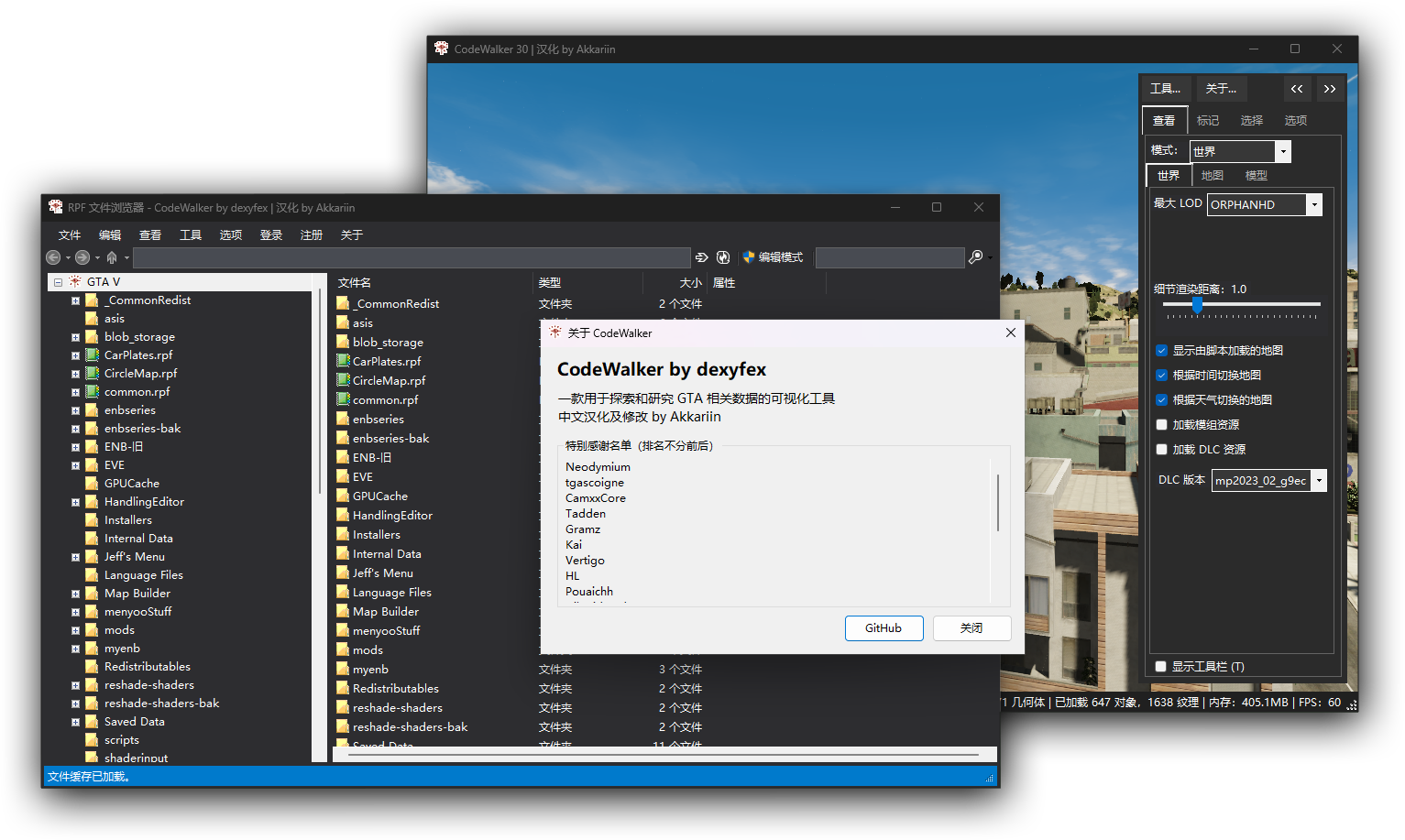Expand the HandlingEditor tree node
1405x840 pixels.
point(75,502)
